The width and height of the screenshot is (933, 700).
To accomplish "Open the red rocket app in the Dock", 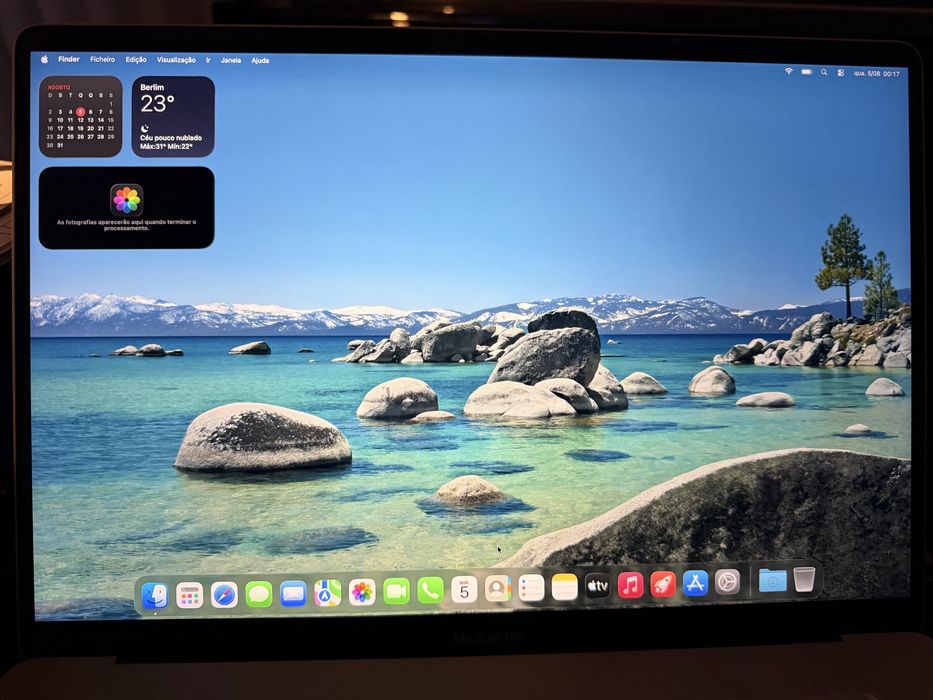I will point(663,585).
